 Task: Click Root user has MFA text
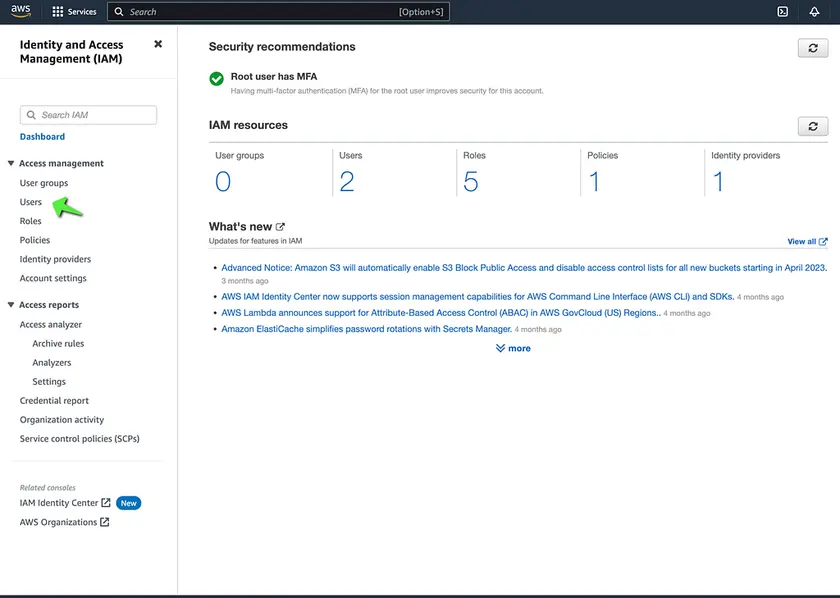point(274,77)
